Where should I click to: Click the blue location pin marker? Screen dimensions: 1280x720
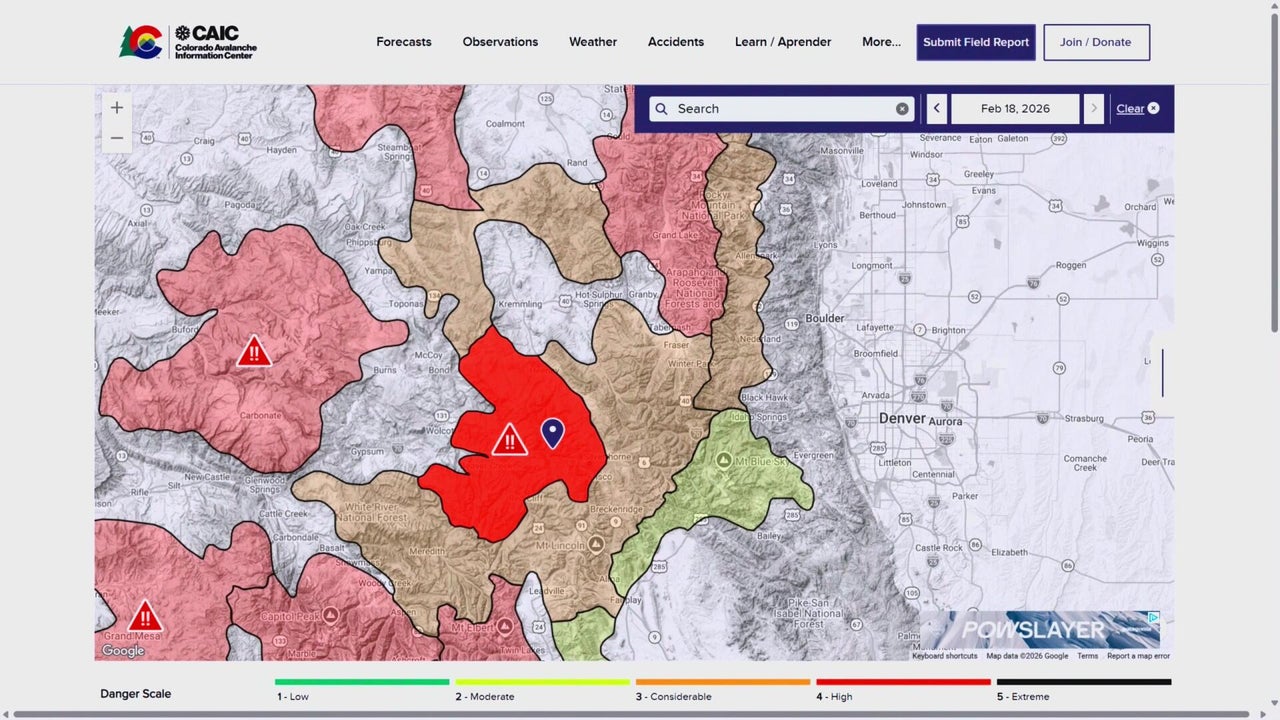tap(552, 432)
